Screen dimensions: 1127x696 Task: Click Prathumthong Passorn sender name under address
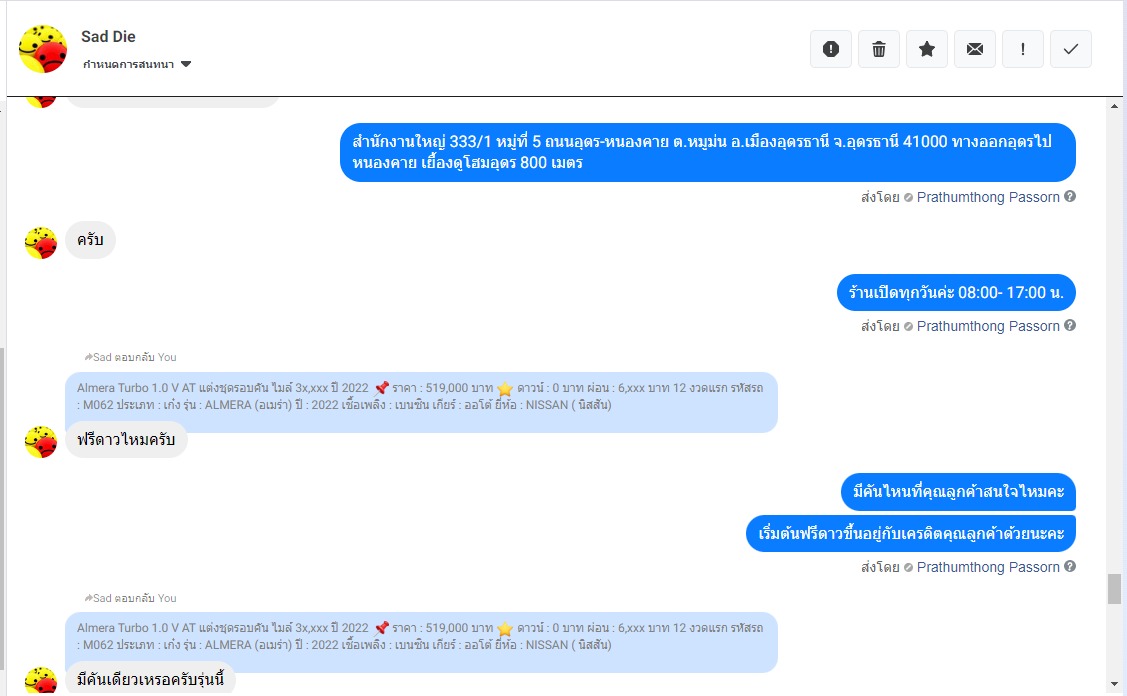tap(988, 197)
